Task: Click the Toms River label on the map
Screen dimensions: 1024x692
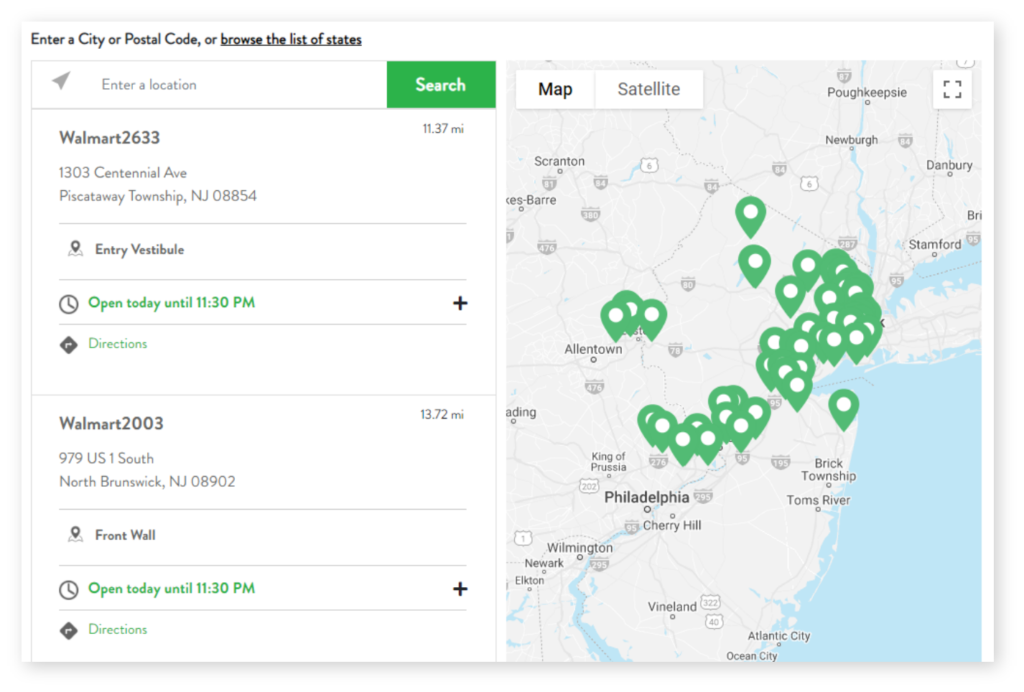Action: pos(818,500)
